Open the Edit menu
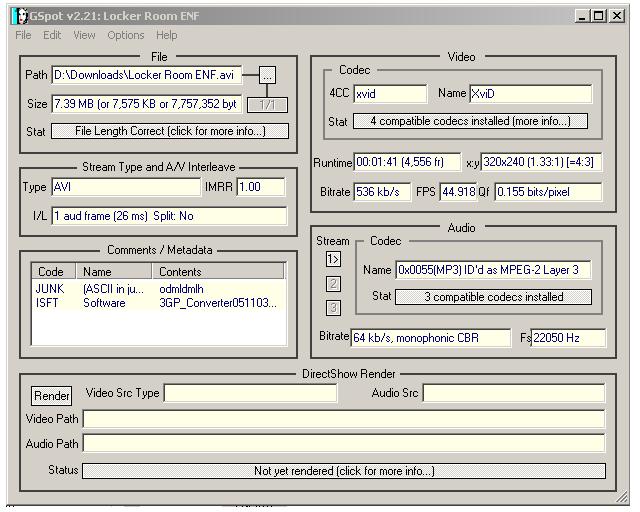Viewport: 640px width, 512px height. click(52, 35)
